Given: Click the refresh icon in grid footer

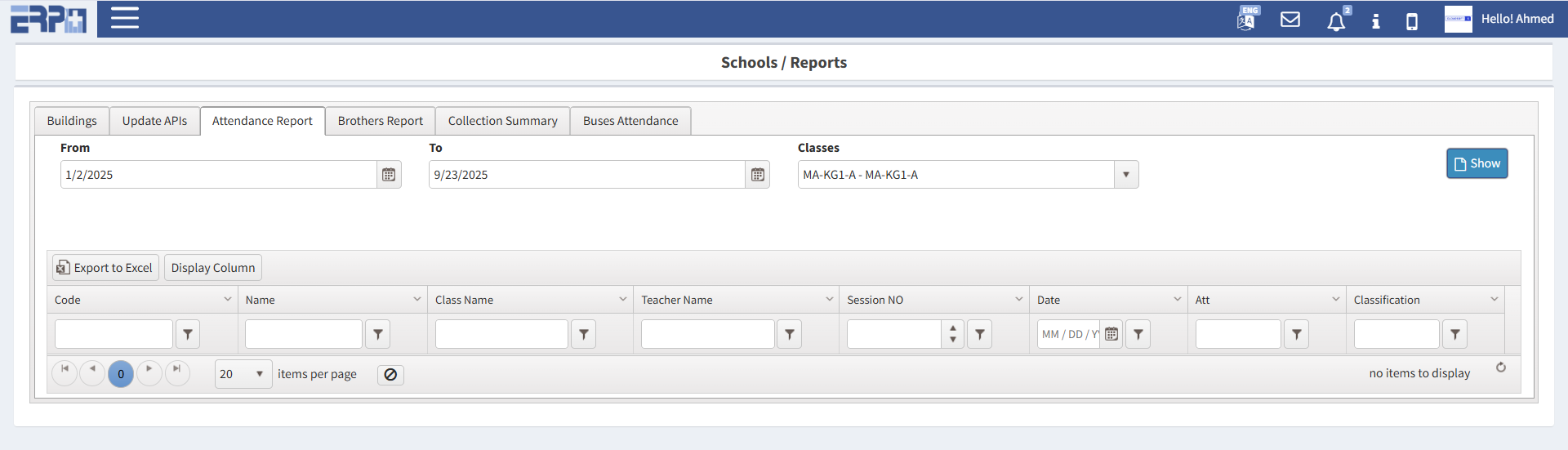Looking at the screenshot, I should click(1501, 368).
